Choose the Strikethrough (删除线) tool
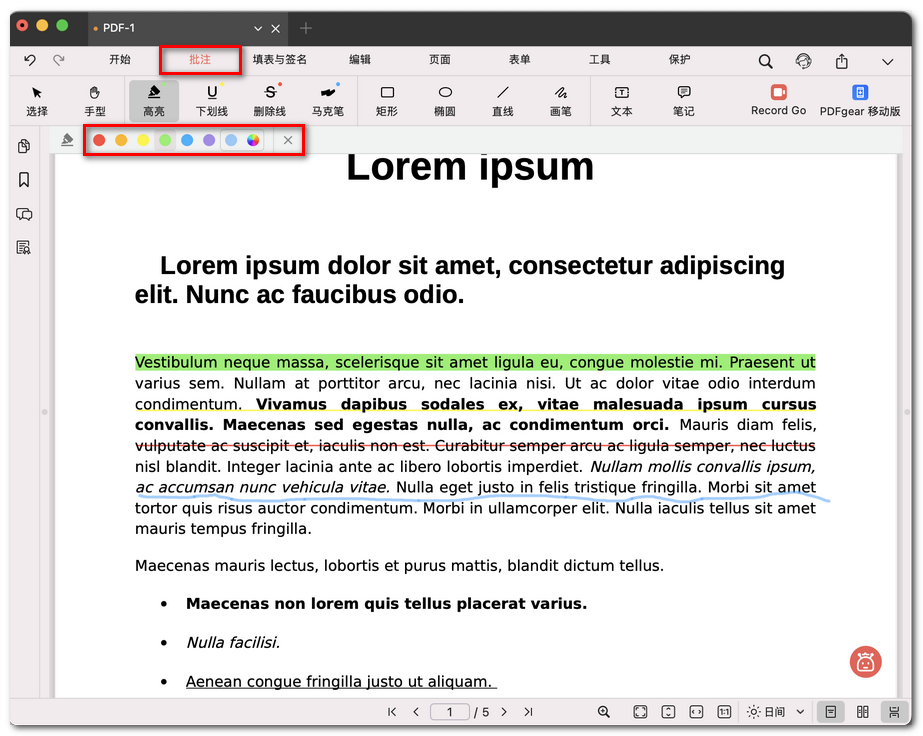This screenshot has width=923, height=736. click(269, 100)
